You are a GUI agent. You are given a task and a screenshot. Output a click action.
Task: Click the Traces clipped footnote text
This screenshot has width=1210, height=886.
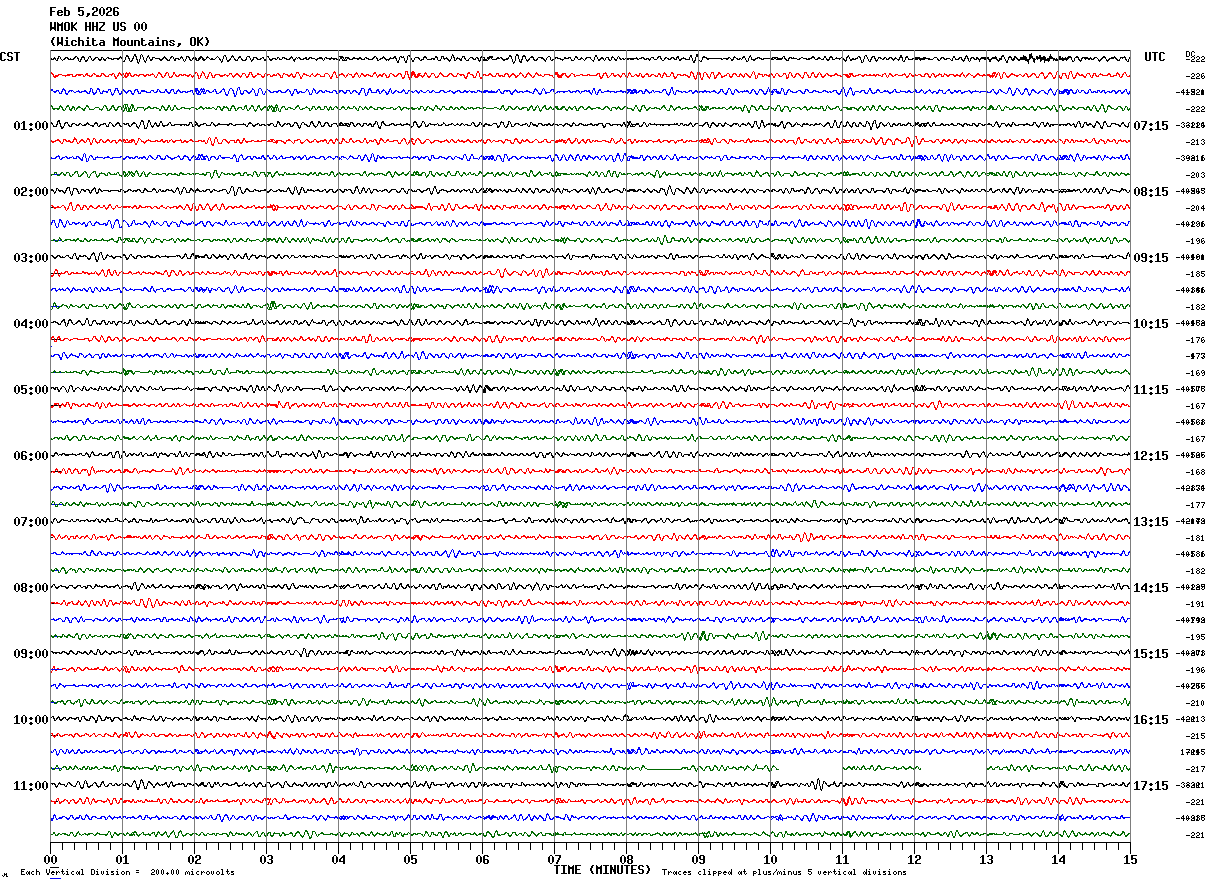[784, 873]
